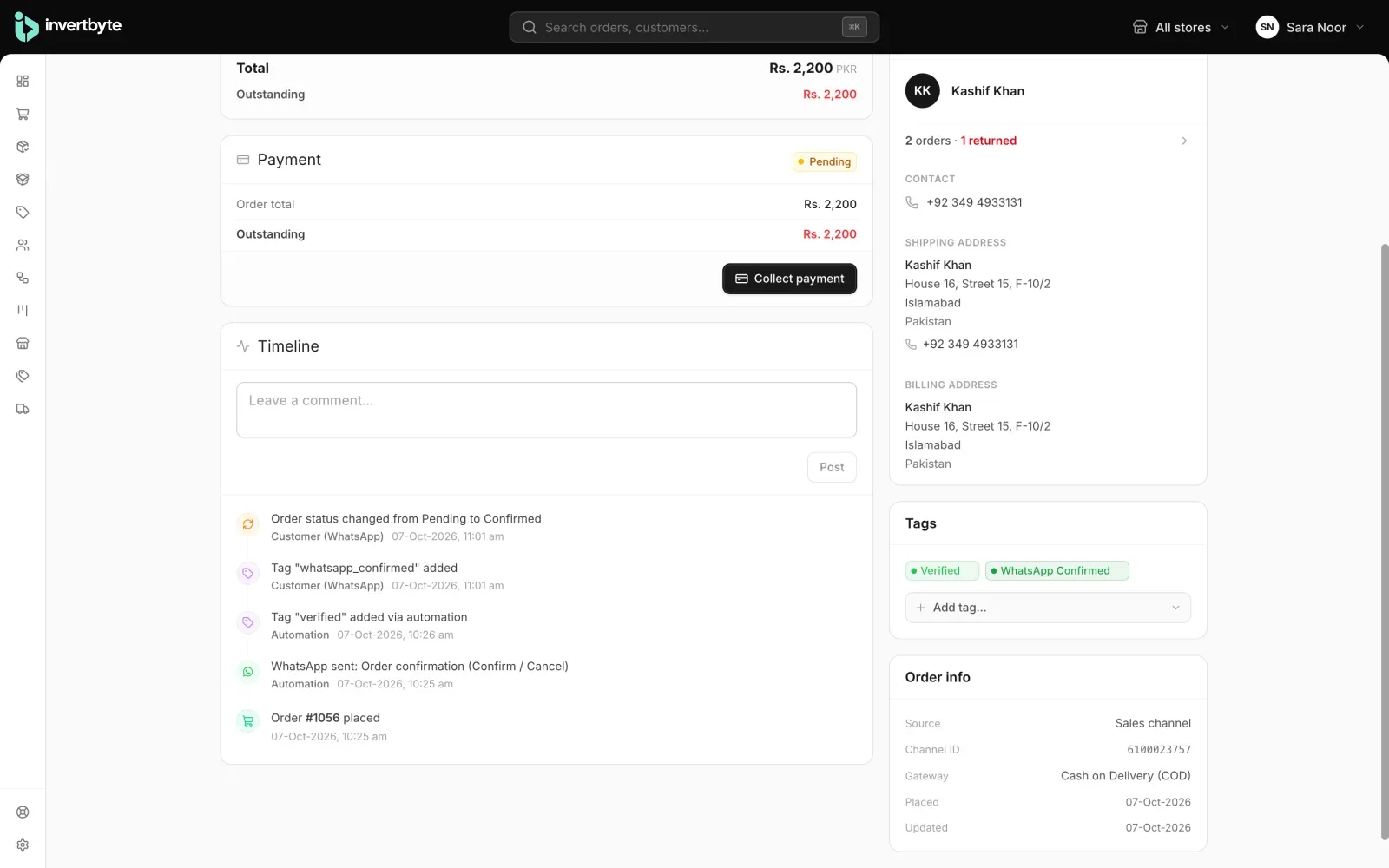Open the customers people icon in sidebar

click(x=23, y=245)
